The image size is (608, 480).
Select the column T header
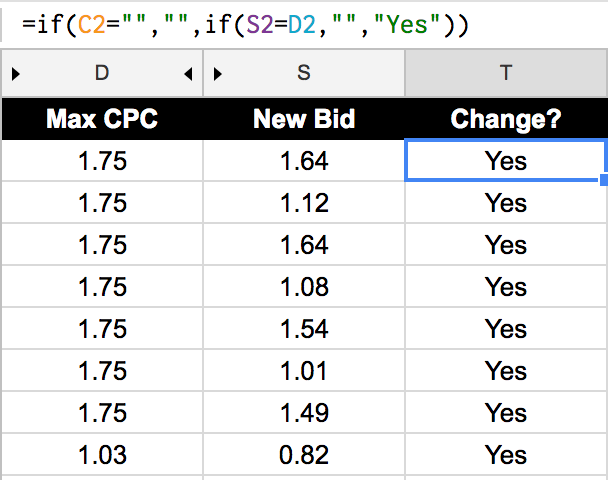(x=506, y=73)
